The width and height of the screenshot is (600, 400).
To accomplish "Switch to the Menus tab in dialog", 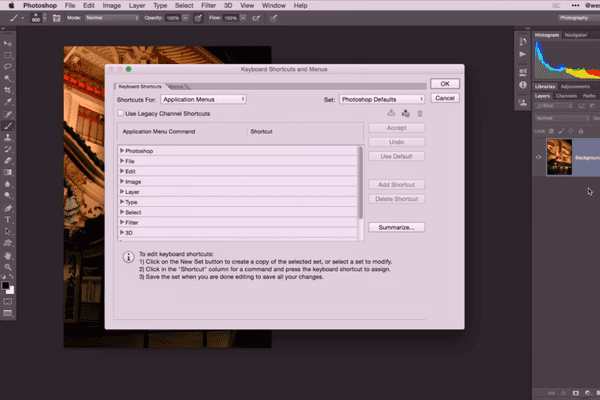I will [176, 87].
